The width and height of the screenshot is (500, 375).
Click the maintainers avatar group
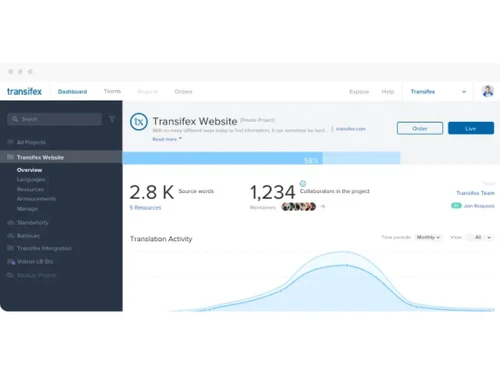299,207
